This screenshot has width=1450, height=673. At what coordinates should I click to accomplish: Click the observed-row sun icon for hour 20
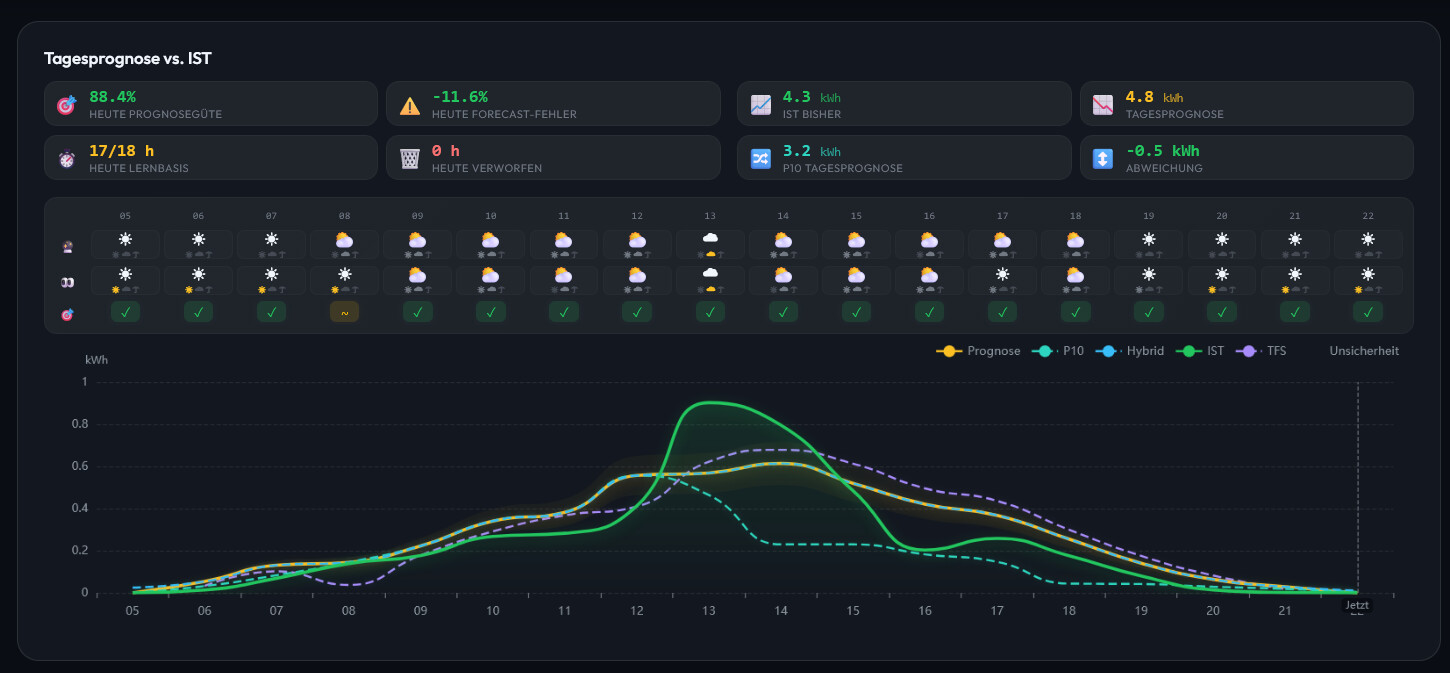(x=1222, y=274)
